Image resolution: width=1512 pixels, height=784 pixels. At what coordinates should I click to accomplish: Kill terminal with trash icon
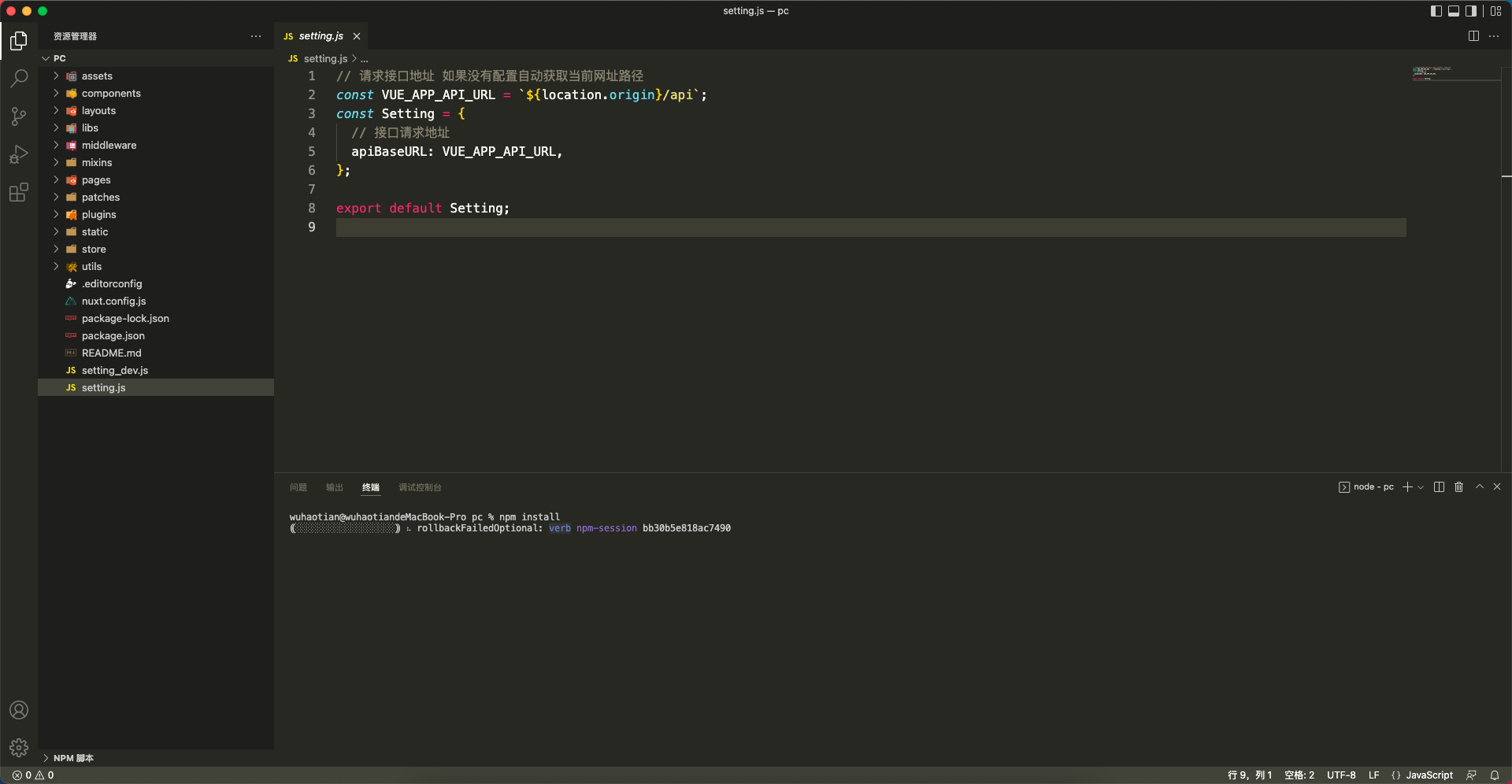pos(1458,487)
